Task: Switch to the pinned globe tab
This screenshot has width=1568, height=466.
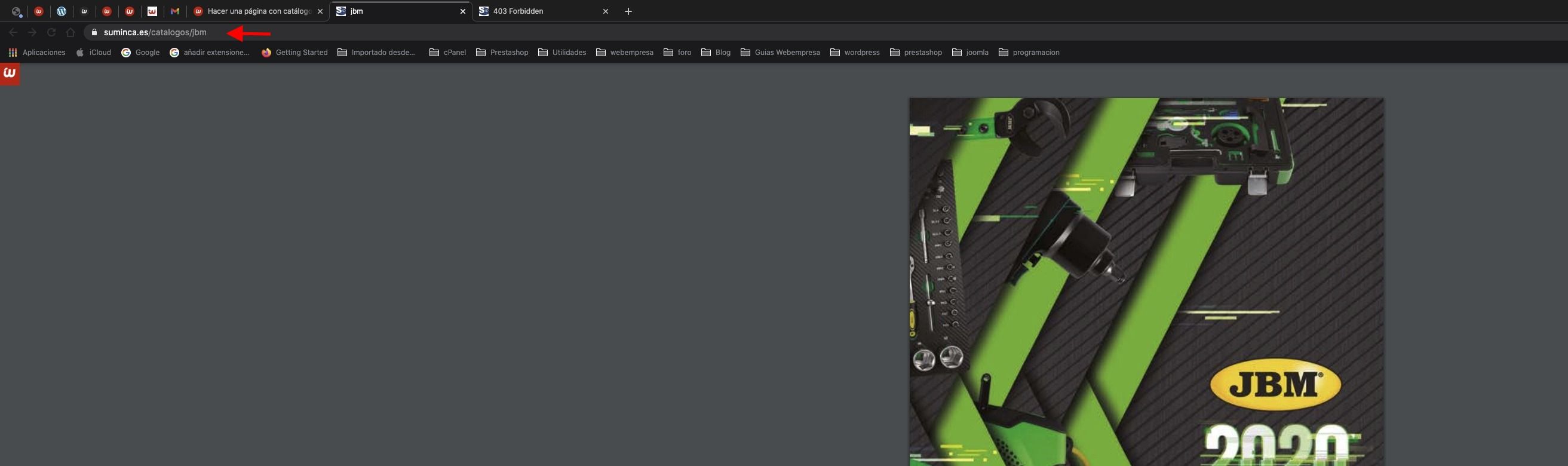Action: 17,11
